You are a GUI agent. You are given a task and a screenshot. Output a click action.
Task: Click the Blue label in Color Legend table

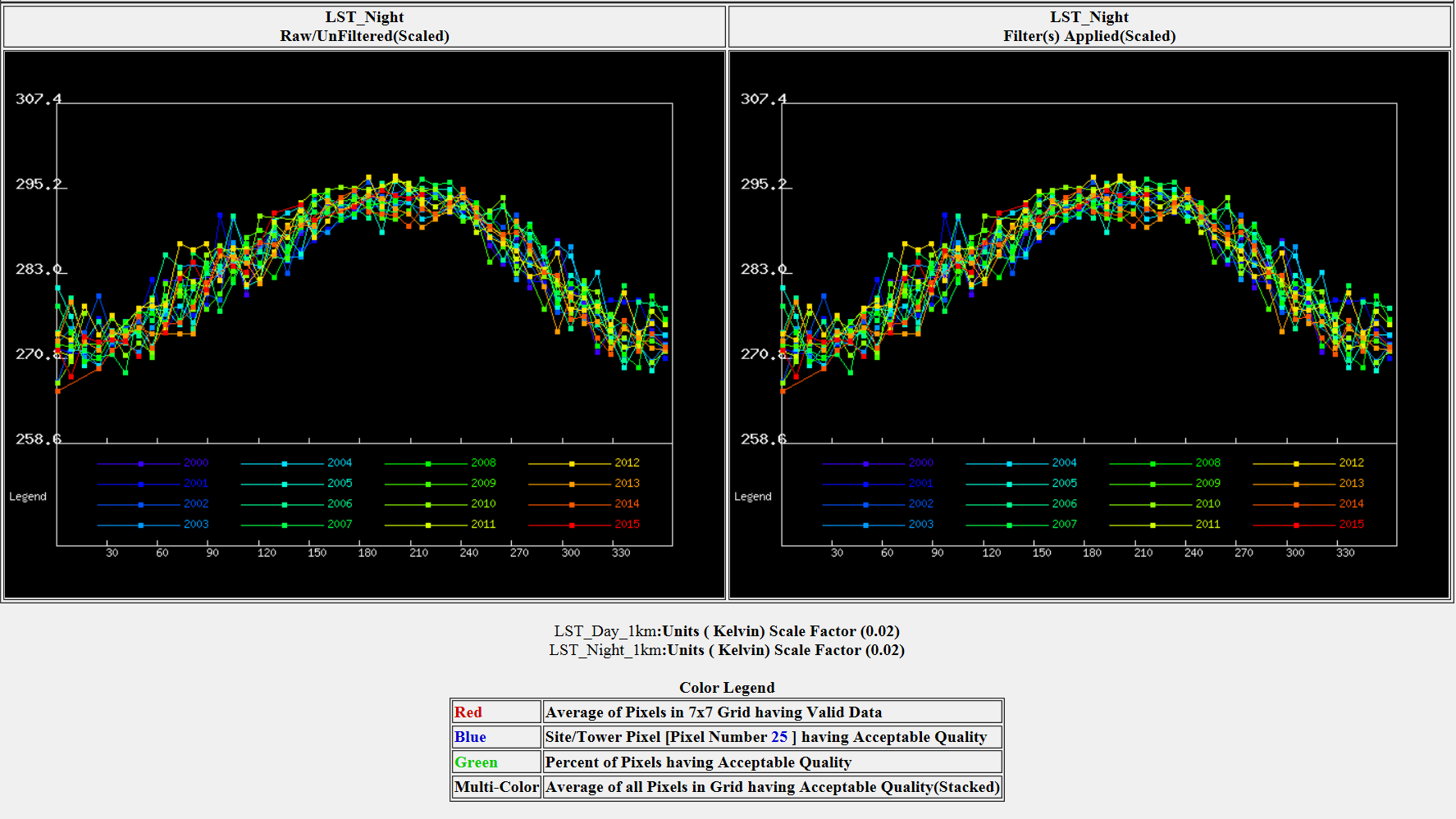coord(470,737)
